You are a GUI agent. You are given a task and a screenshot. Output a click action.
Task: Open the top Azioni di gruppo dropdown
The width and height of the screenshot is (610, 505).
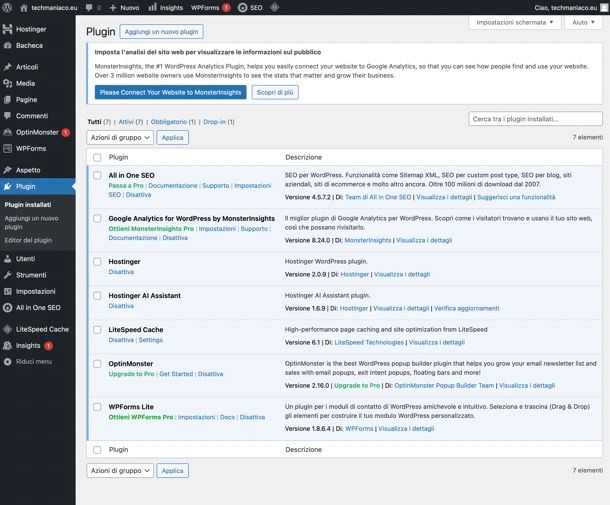tap(120, 137)
